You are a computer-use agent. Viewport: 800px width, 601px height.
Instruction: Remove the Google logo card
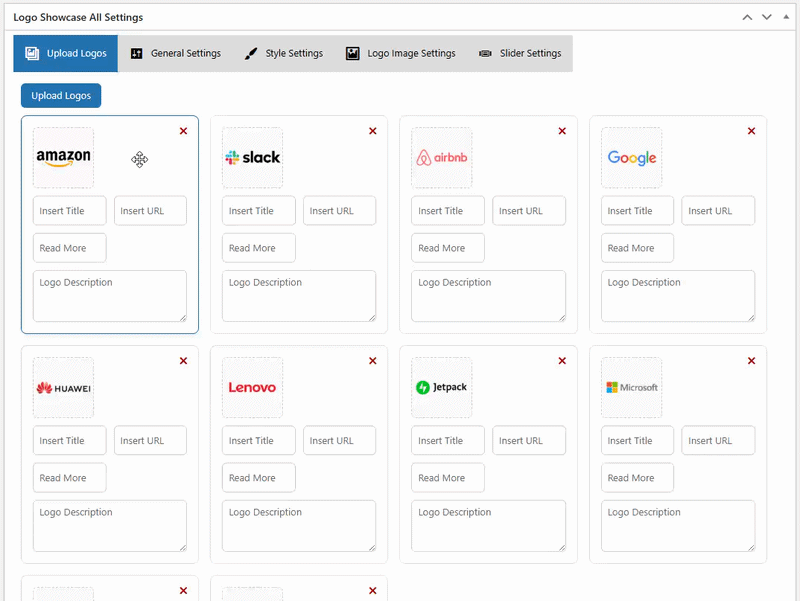[752, 131]
